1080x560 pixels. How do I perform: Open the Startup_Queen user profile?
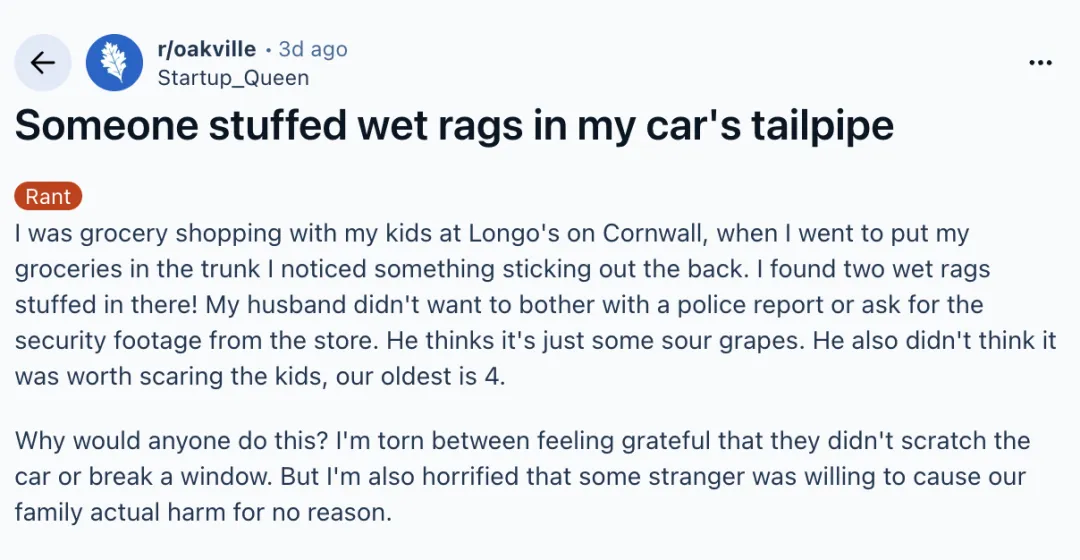tap(233, 77)
